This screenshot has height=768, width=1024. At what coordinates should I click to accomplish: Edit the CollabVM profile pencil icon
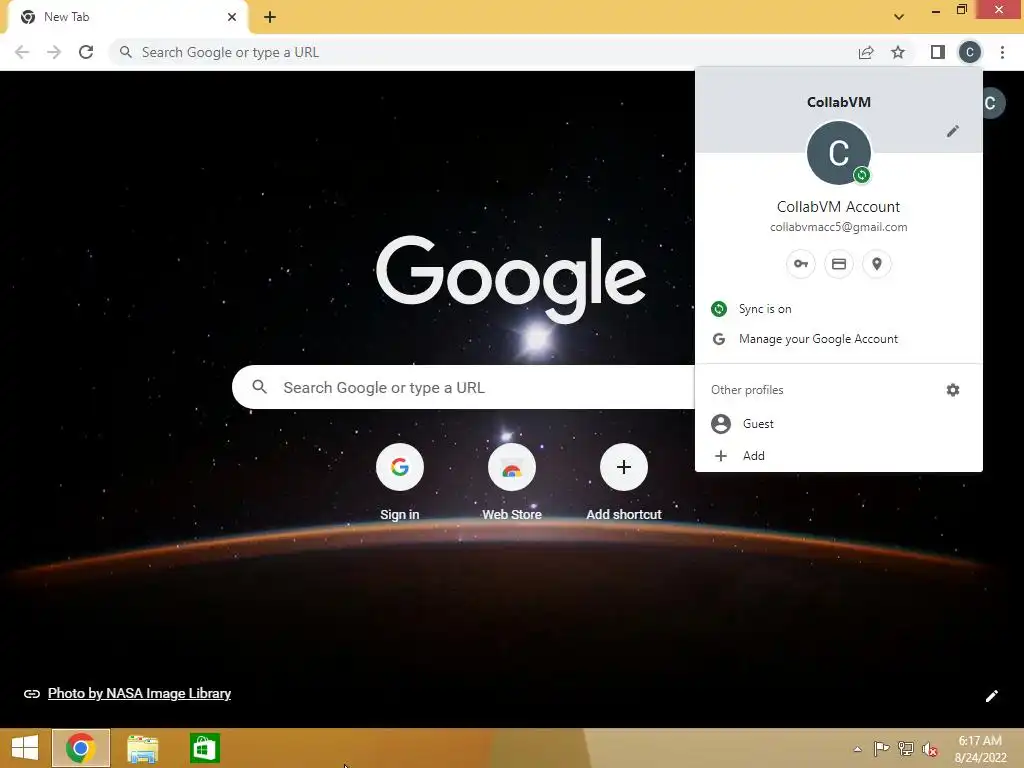coord(953,131)
